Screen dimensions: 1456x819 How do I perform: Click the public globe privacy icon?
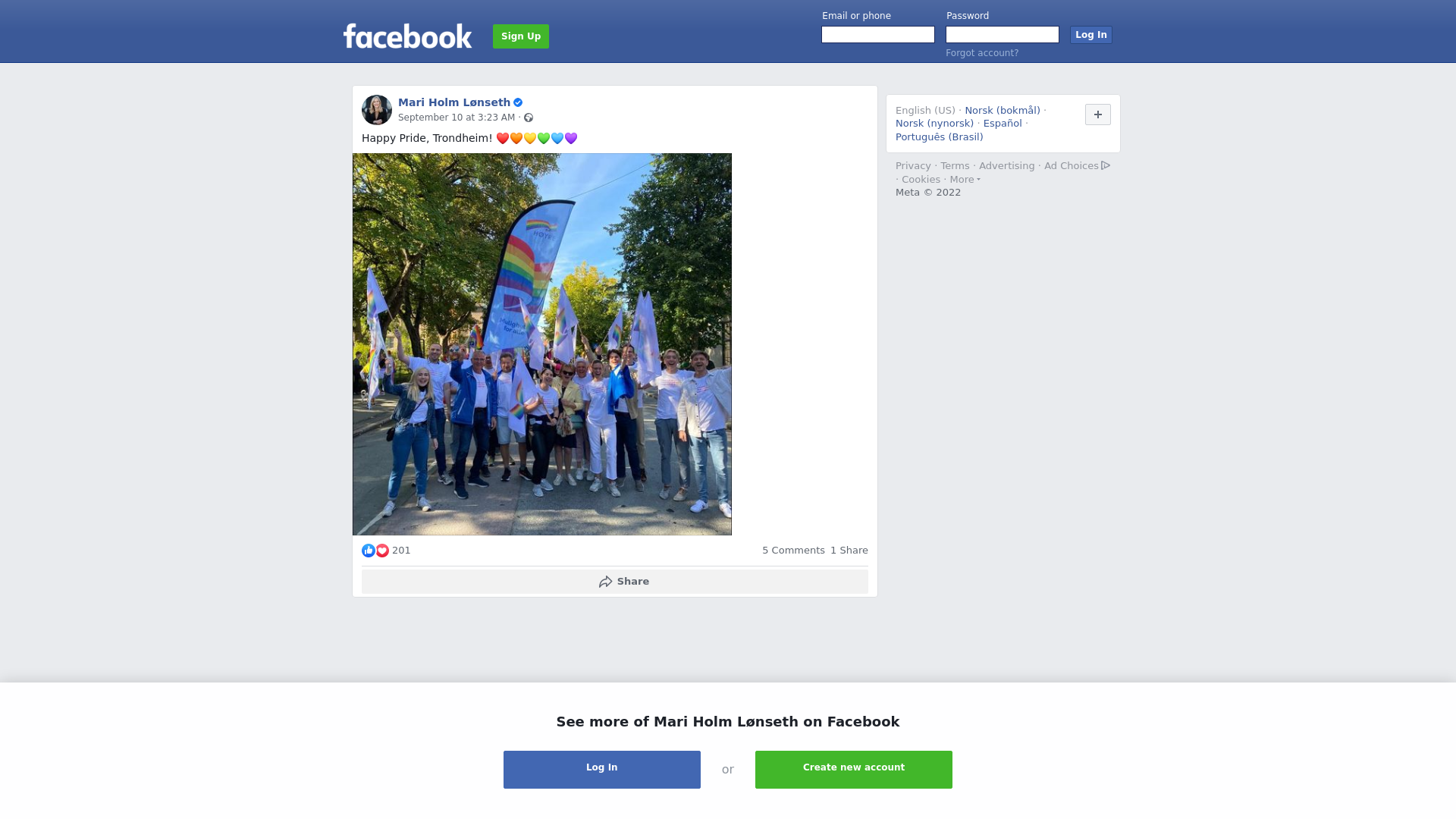(x=529, y=118)
